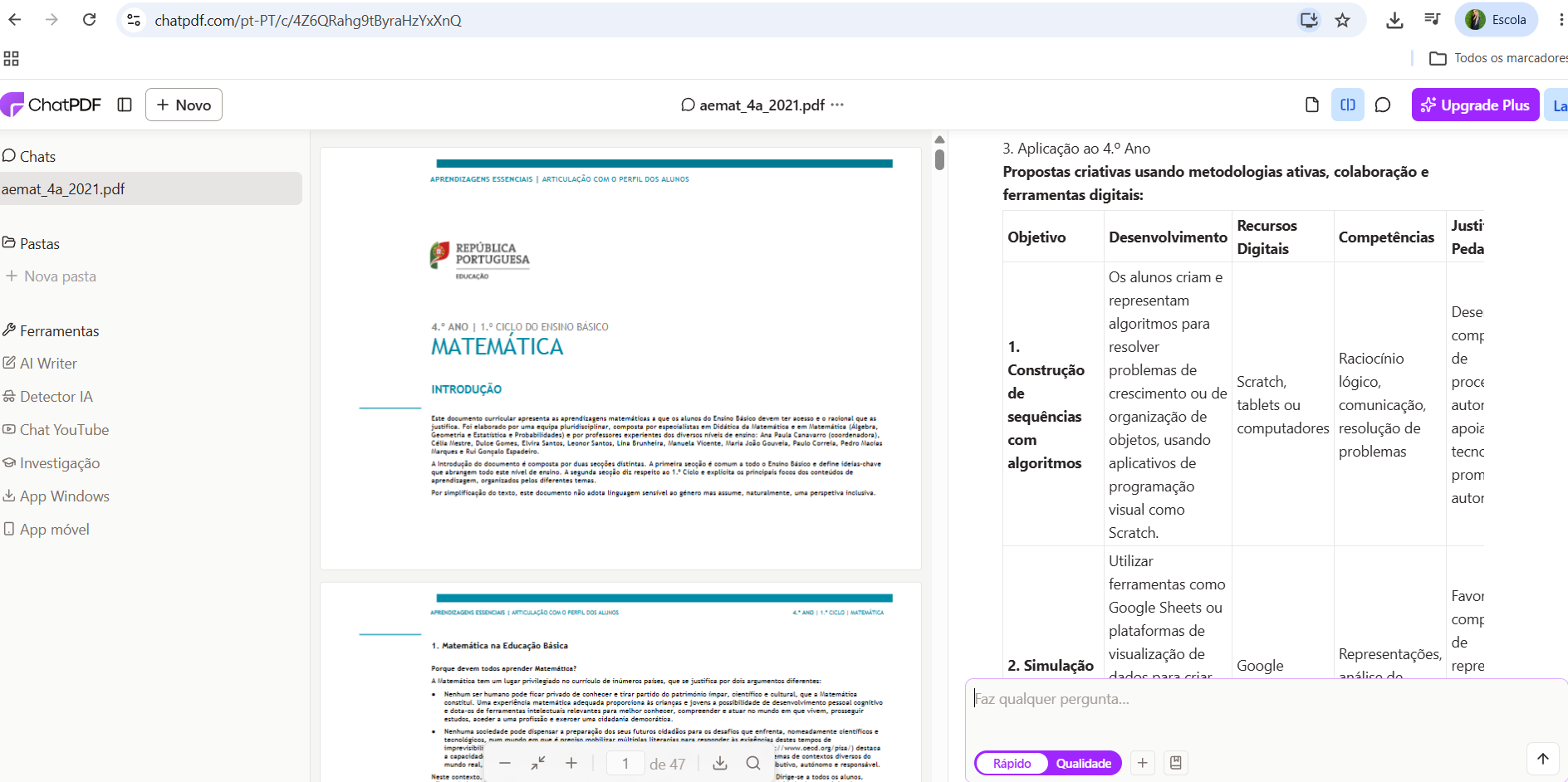The width and height of the screenshot is (1568, 782).
Task: Click the PDF viewer scrollbar thumb
Action: [x=939, y=159]
